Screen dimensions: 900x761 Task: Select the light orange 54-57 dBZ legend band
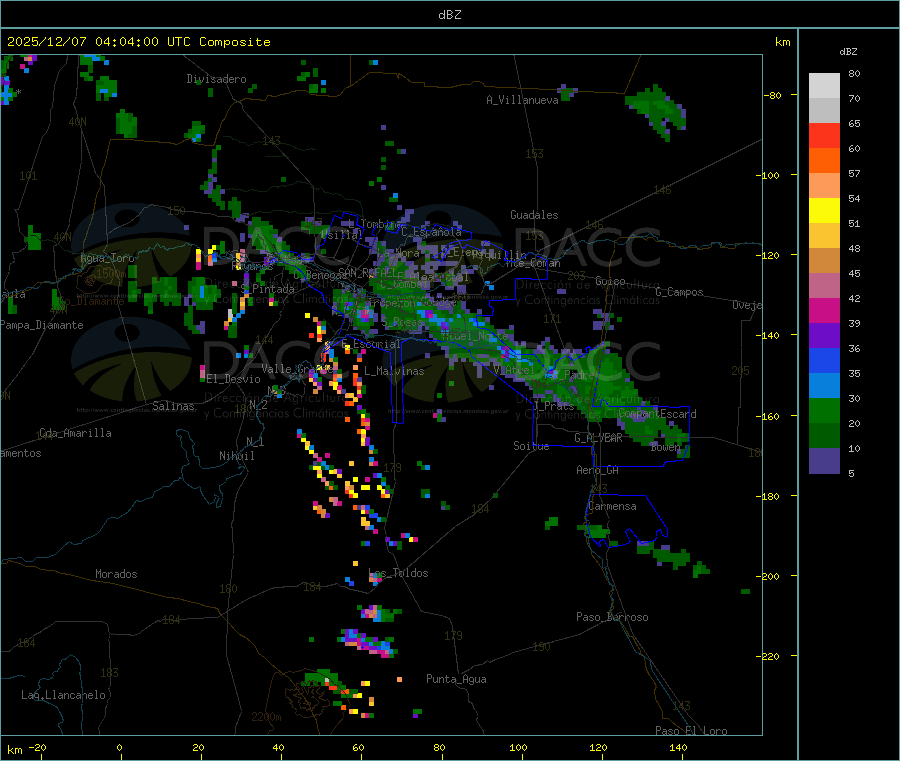click(824, 186)
